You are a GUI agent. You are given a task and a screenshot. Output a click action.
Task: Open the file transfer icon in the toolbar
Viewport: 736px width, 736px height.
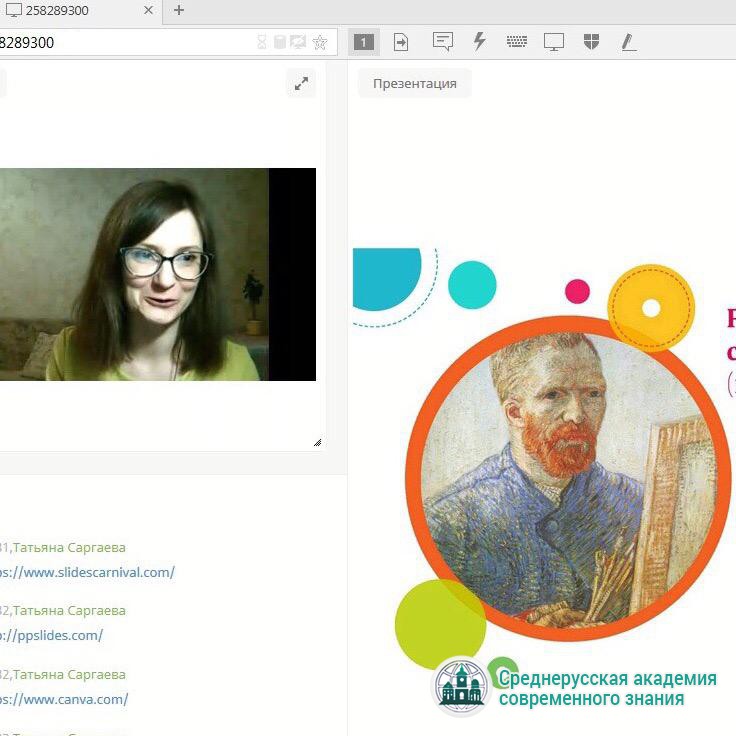tap(401, 42)
